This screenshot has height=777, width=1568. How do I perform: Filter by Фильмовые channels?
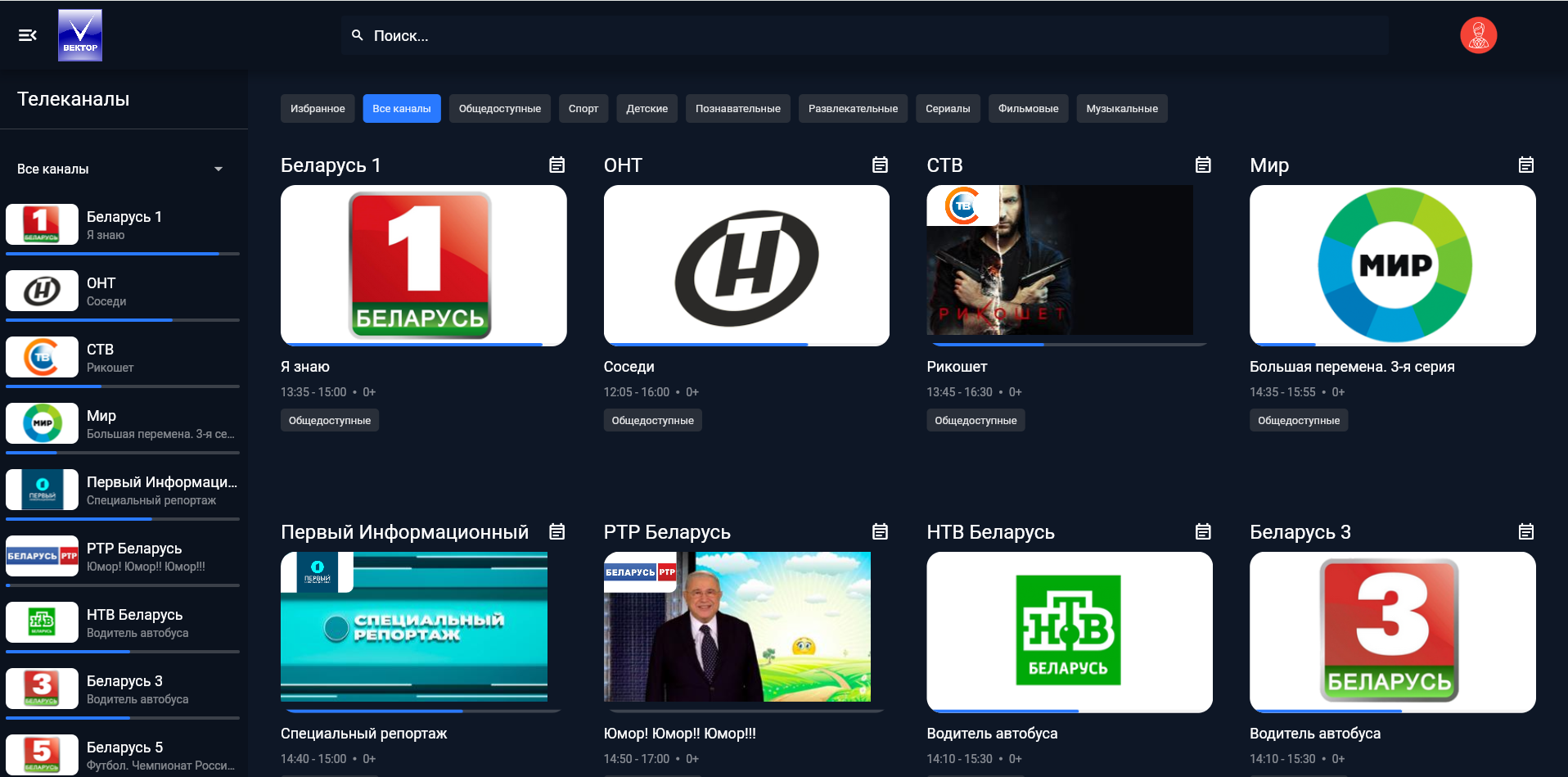tap(1029, 108)
